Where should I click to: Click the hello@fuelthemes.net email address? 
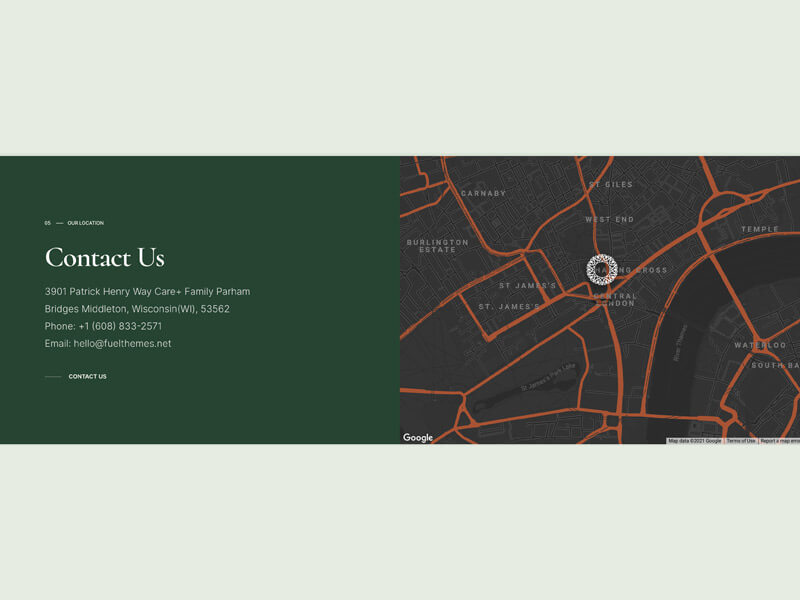click(122, 343)
